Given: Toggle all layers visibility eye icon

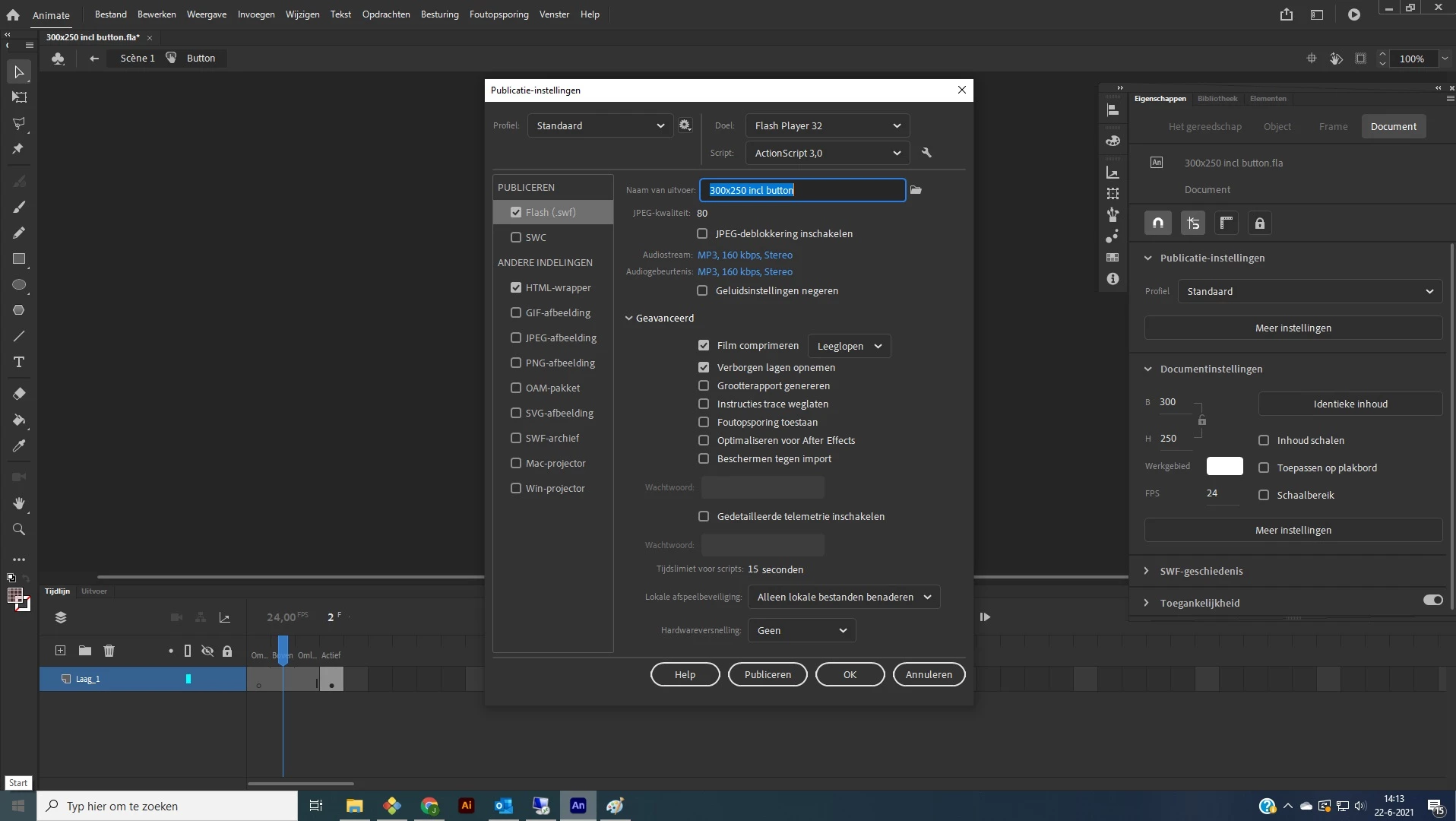Looking at the screenshot, I should click(207, 651).
